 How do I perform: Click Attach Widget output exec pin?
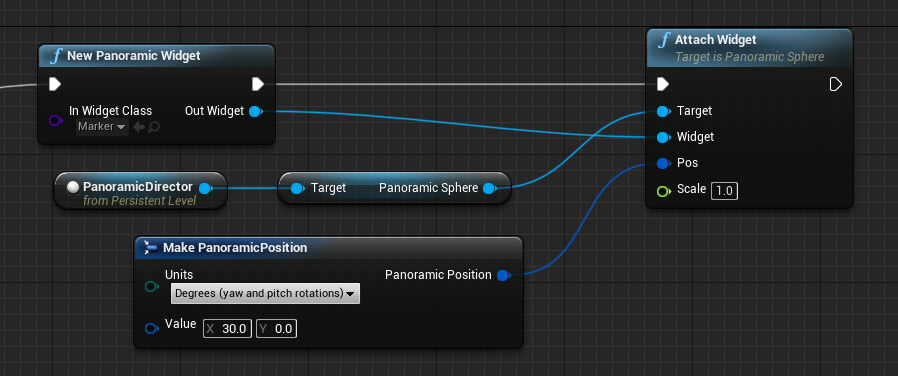coord(836,85)
